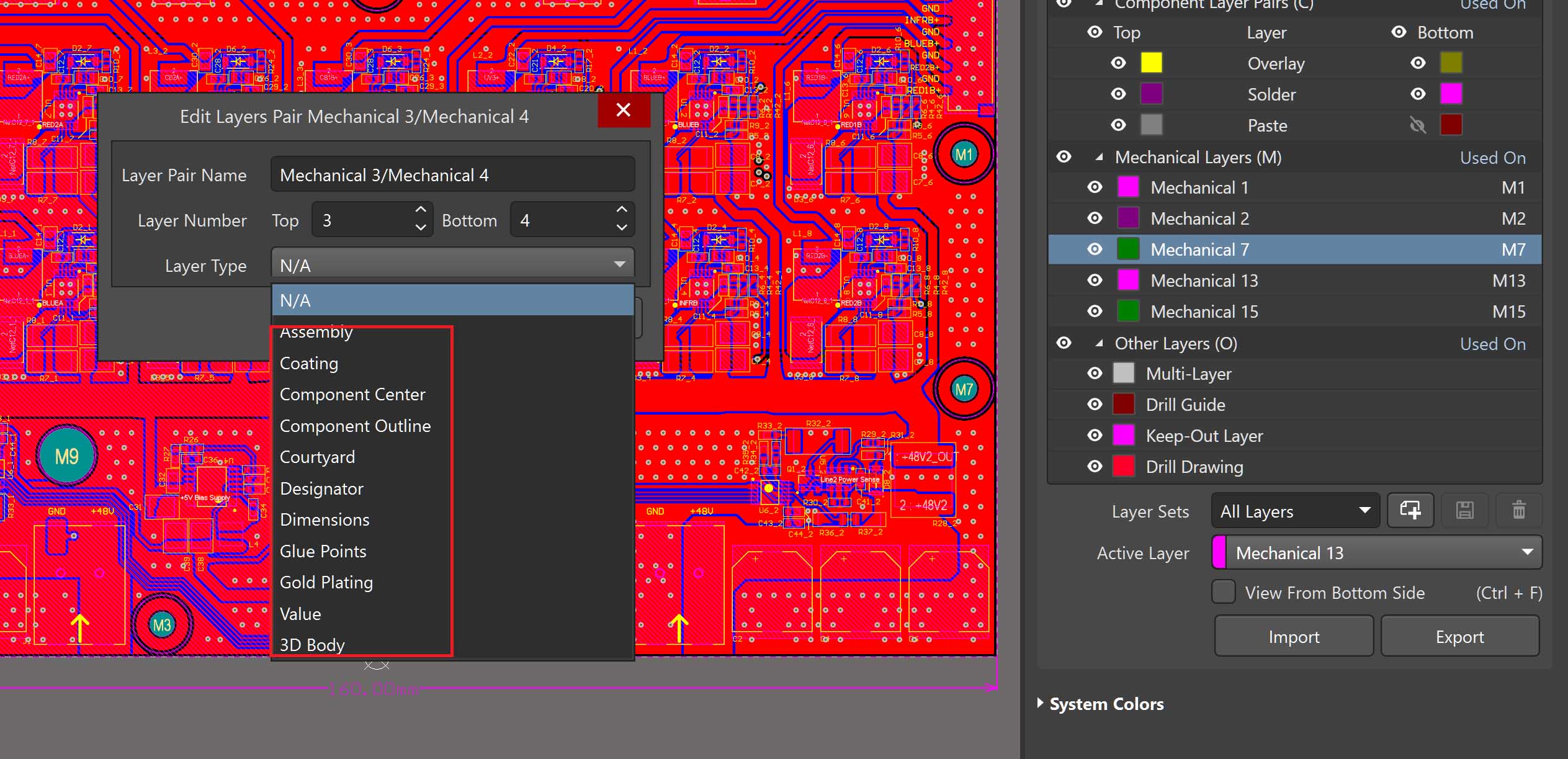This screenshot has width=1568, height=759.
Task: Click the create new layer set icon
Action: pos(1410,511)
